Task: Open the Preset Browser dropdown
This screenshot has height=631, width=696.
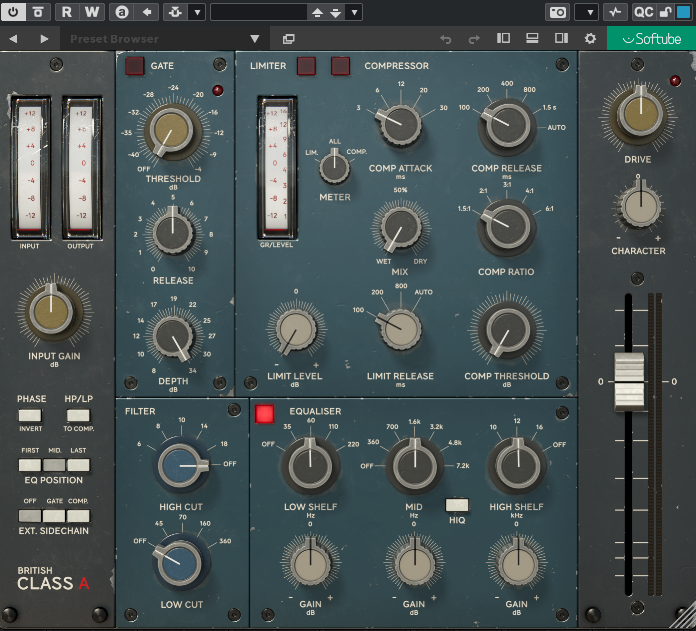Action: [254, 39]
